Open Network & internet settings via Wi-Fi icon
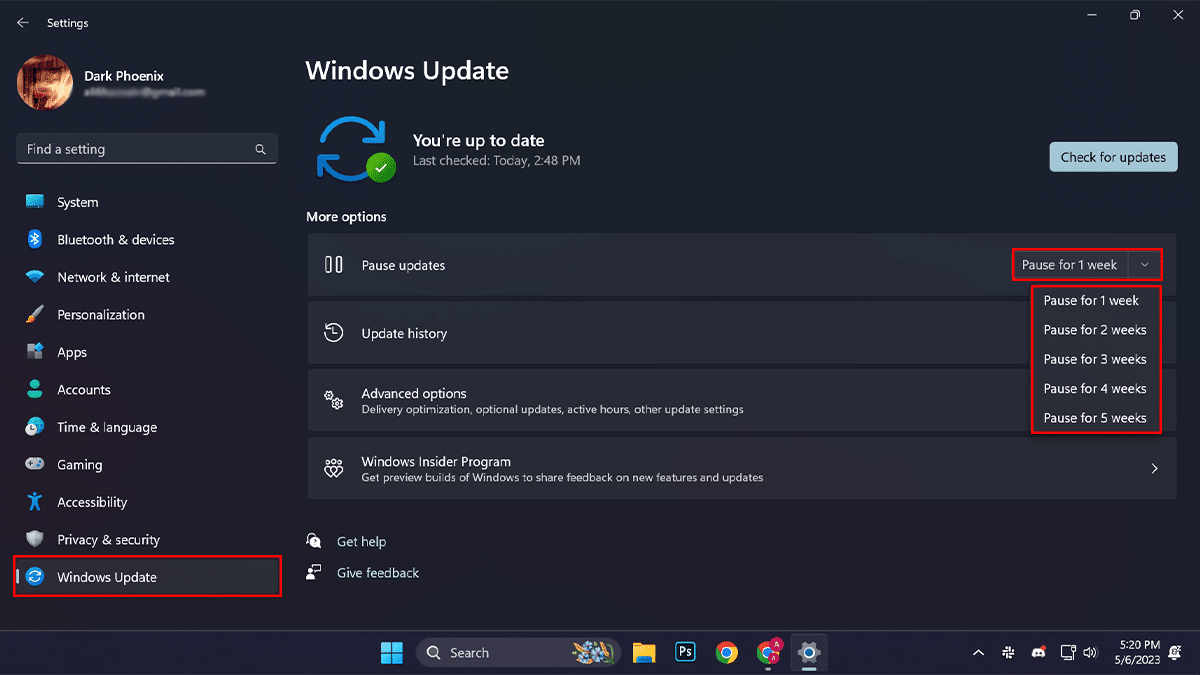This screenshot has width=1200, height=675. click(35, 277)
